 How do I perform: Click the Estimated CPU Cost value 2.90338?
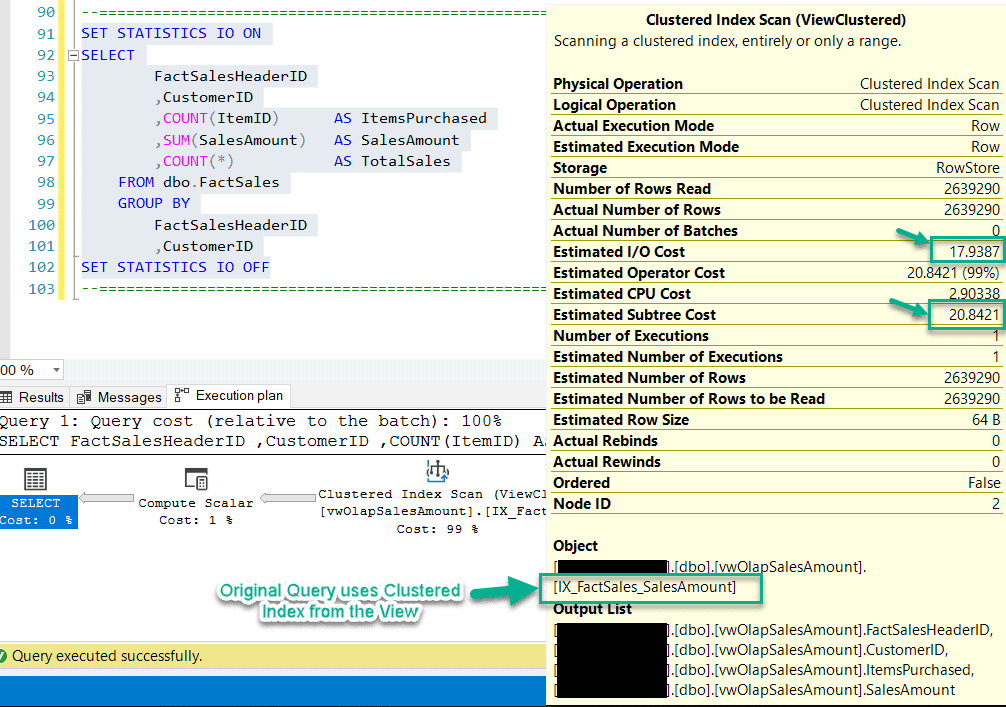(974, 294)
